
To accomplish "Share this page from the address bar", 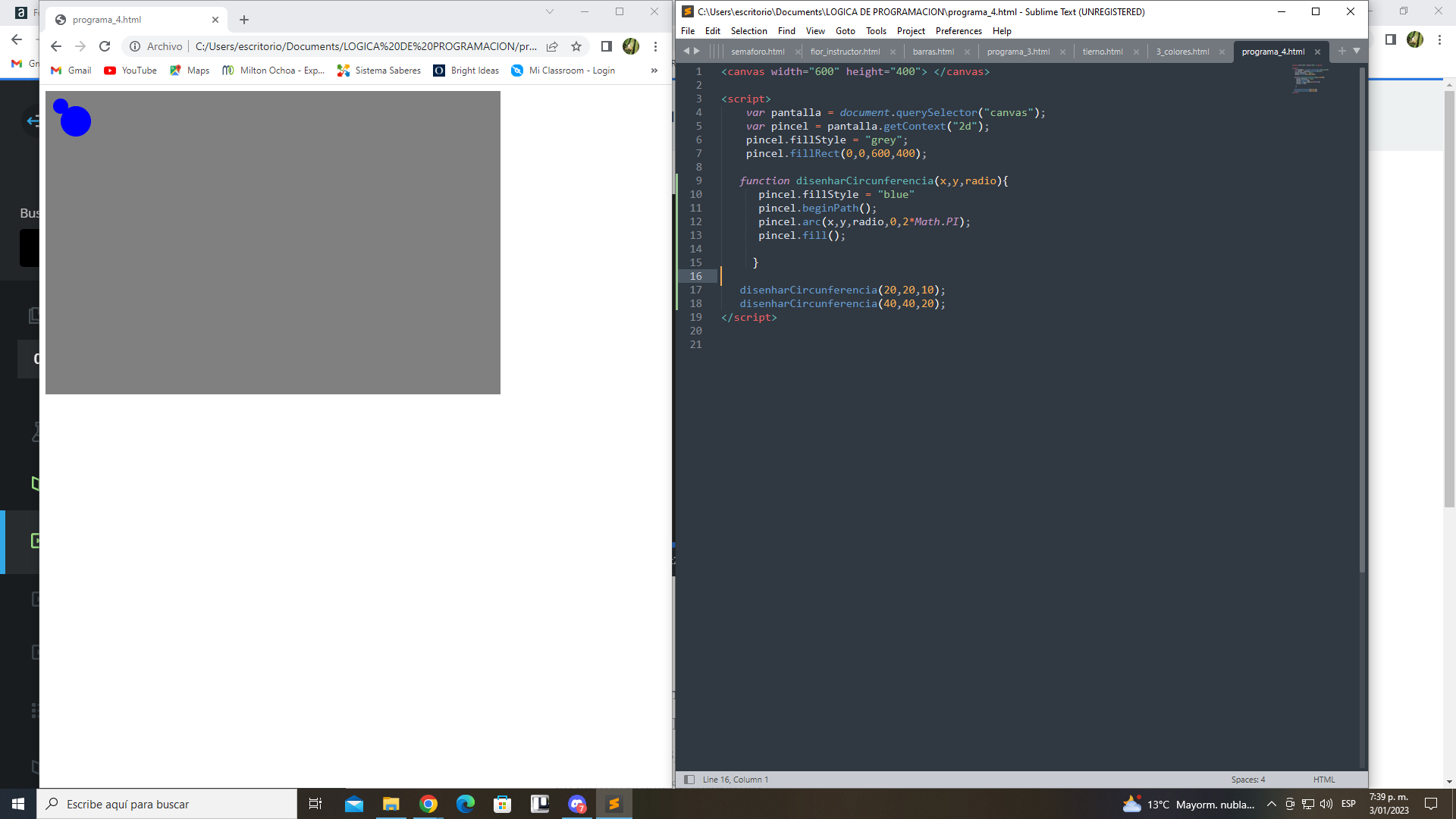I will (552, 46).
